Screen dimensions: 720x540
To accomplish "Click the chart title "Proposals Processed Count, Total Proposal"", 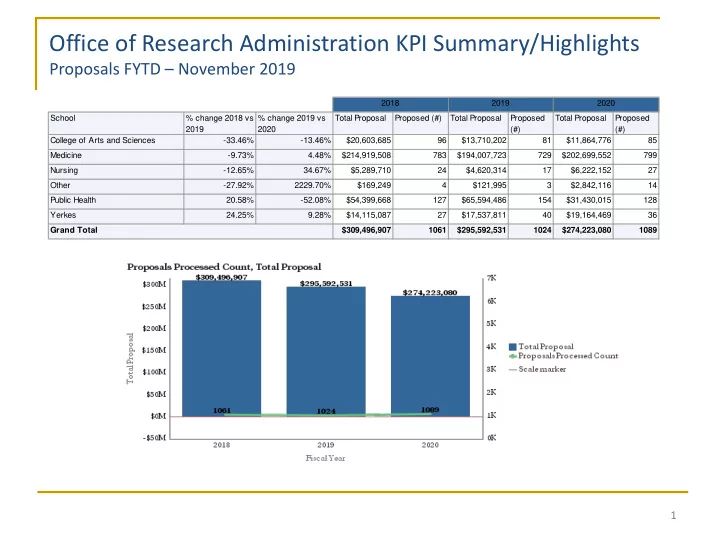I will tap(224, 267).
